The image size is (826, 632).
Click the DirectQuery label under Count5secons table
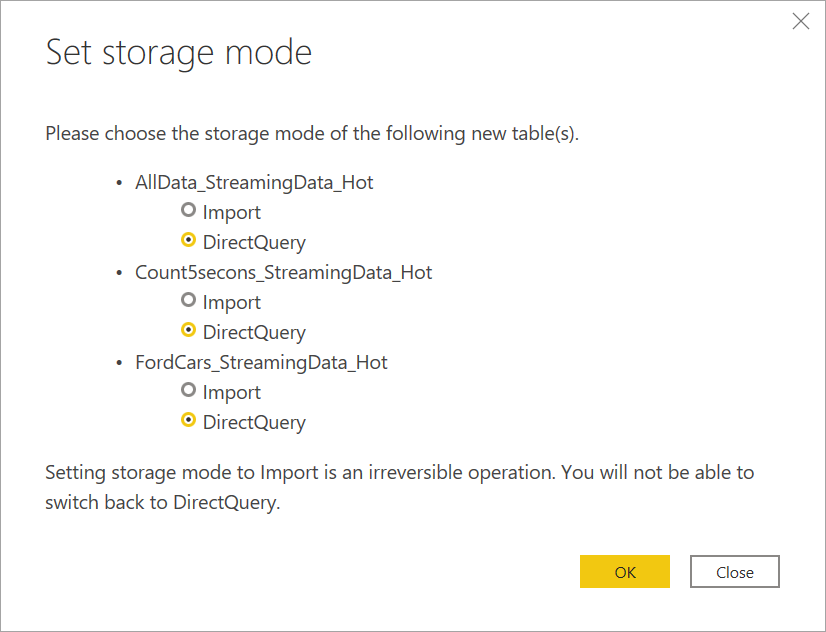[x=255, y=331]
